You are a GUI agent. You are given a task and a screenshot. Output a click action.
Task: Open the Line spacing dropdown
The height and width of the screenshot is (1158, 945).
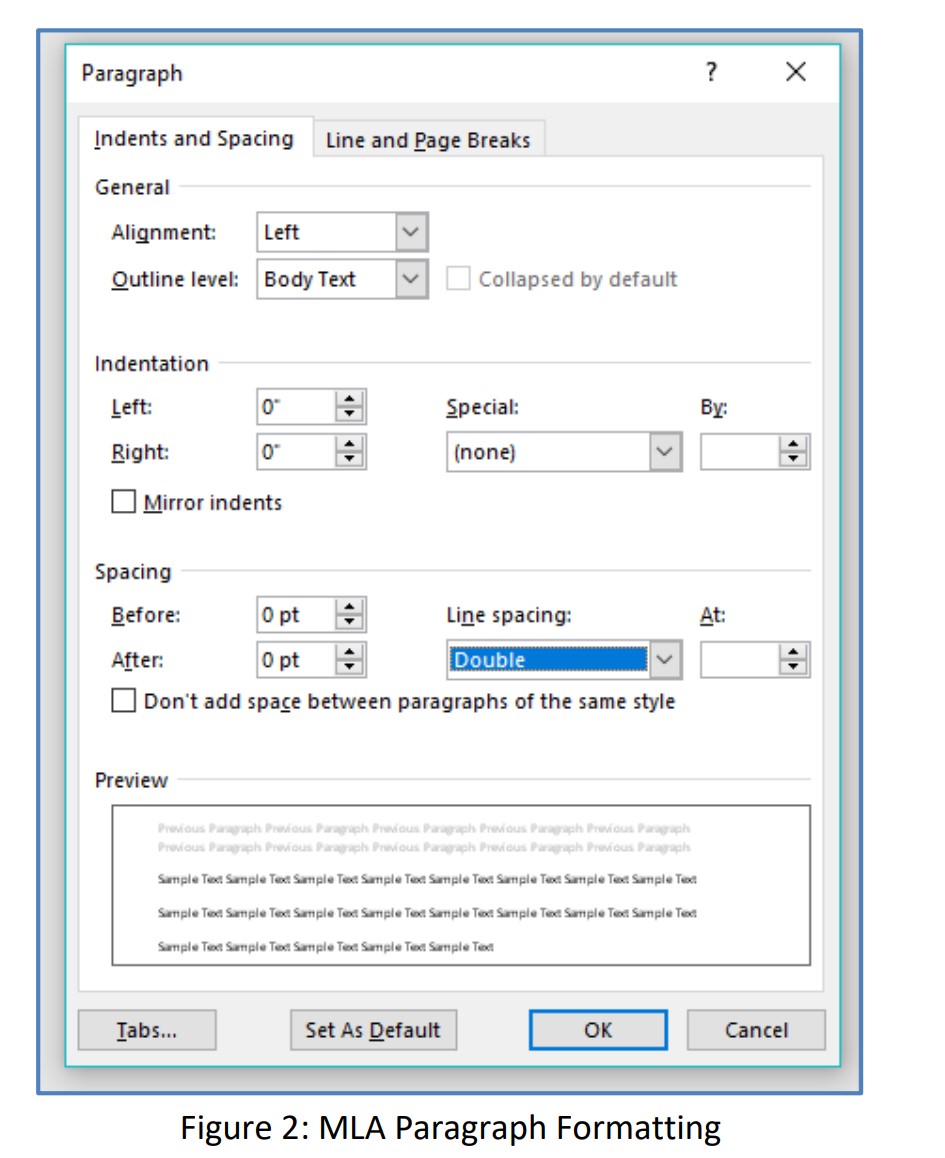(x=665, y=659)
